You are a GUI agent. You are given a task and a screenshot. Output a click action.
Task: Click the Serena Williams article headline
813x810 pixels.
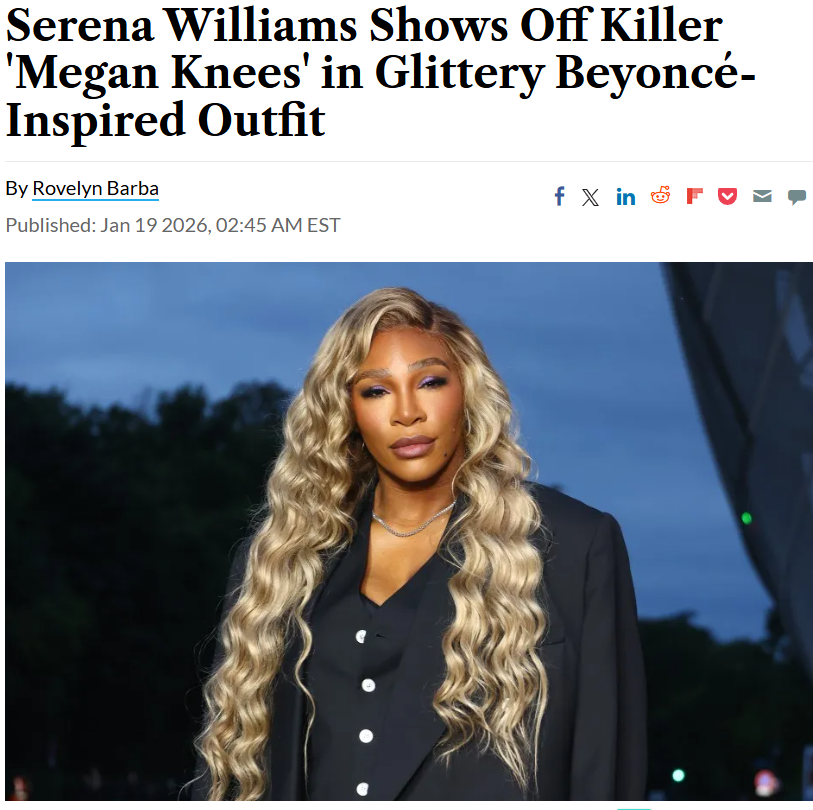pos(380,73)
